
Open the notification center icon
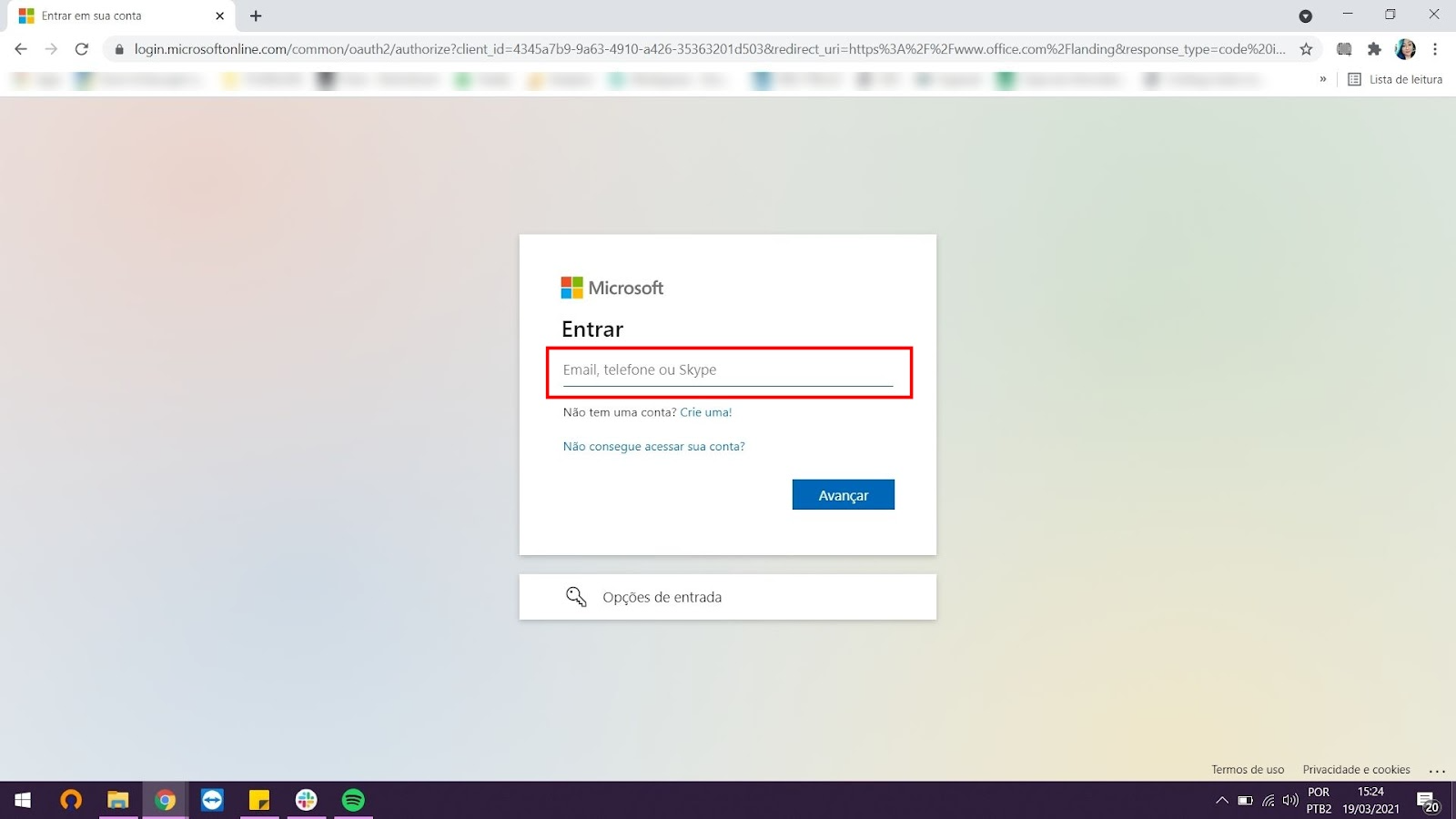[x=1429, y=801]
